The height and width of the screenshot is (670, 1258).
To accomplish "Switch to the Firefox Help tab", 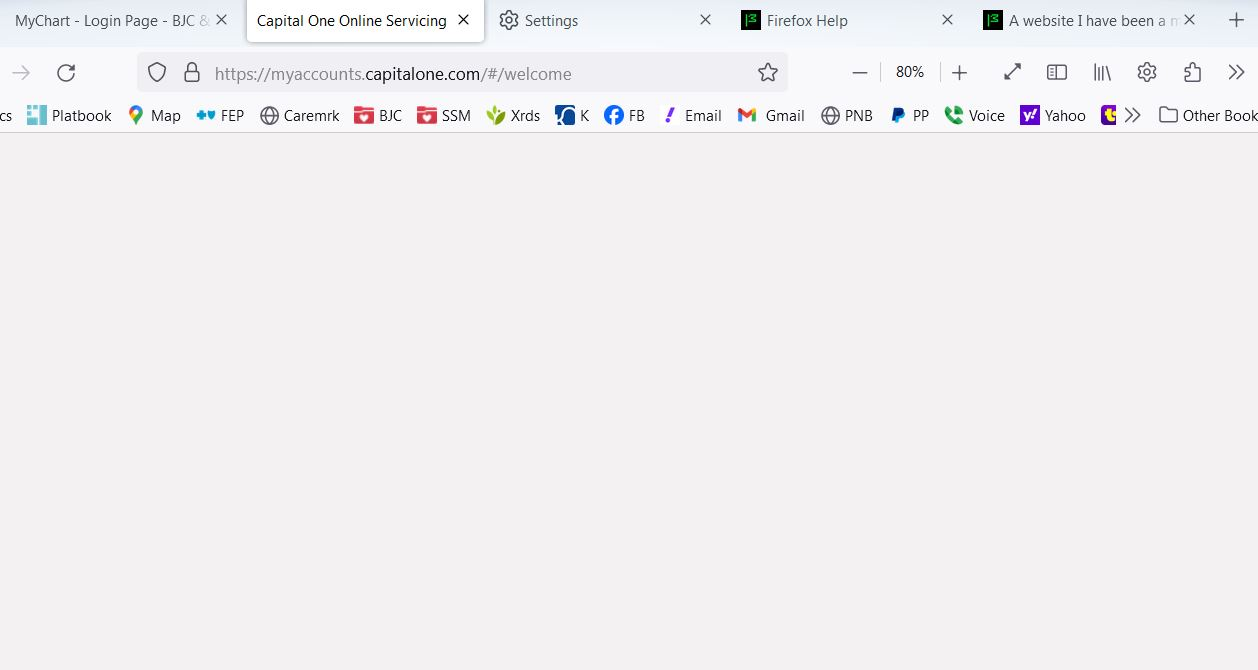I will coord(848,20).
